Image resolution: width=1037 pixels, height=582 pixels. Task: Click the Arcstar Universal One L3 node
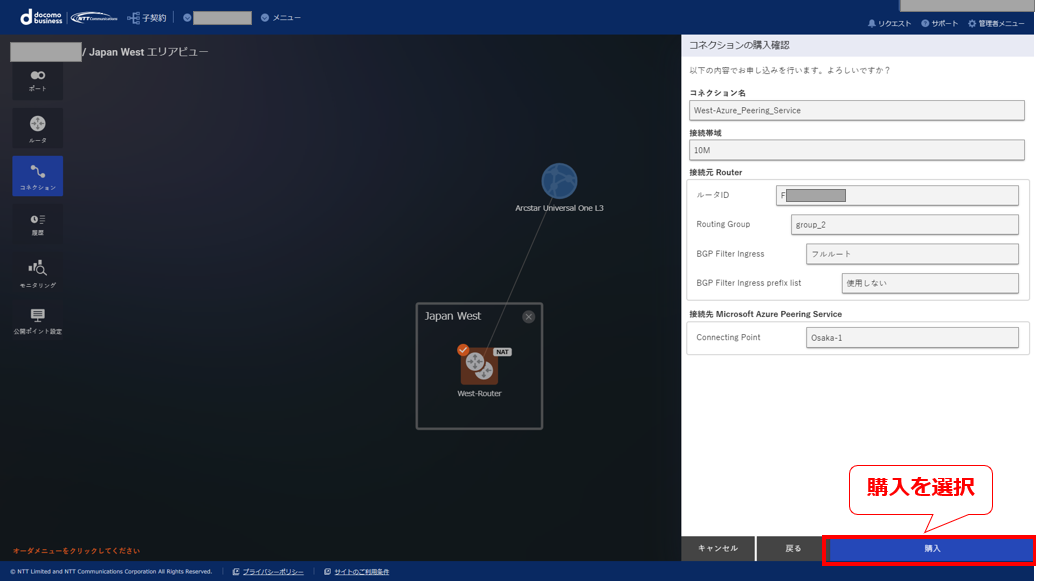[x=560, y=181]
